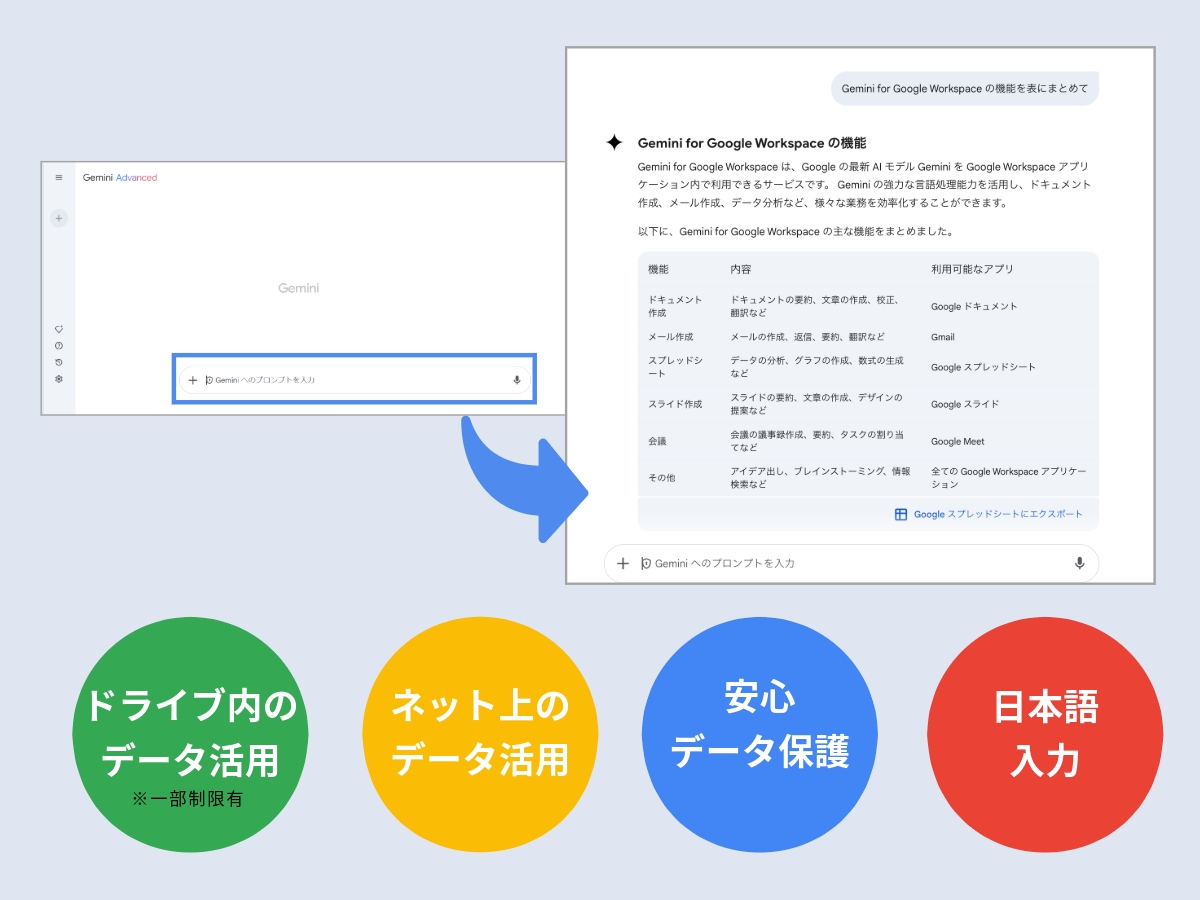
Task: Click the '機能' column header in the table
Action: (658, 269)
